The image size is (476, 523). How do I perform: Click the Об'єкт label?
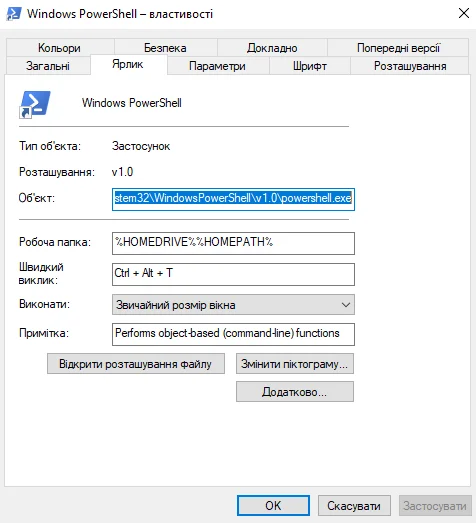(37, 198)
